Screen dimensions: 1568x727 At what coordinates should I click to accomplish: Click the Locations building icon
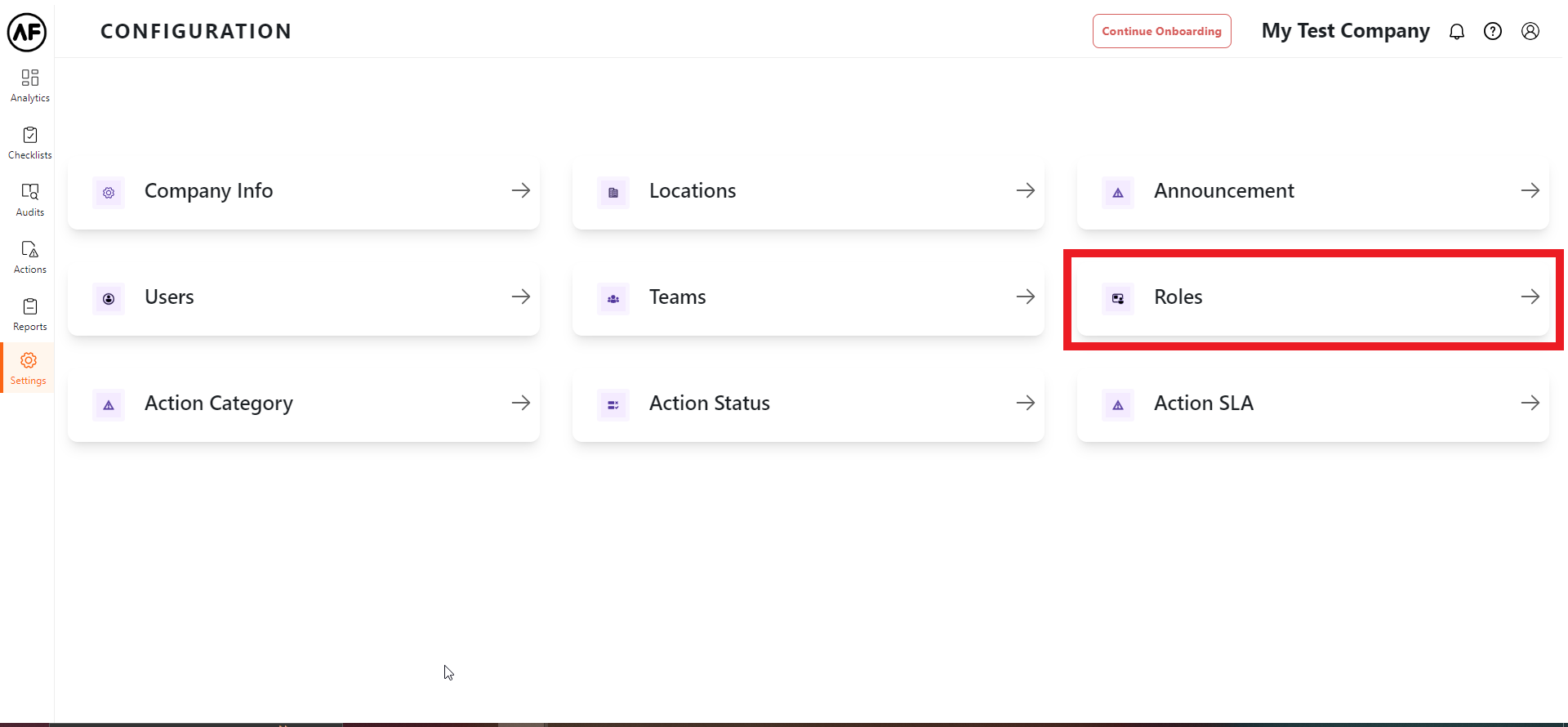click(613, 193)
